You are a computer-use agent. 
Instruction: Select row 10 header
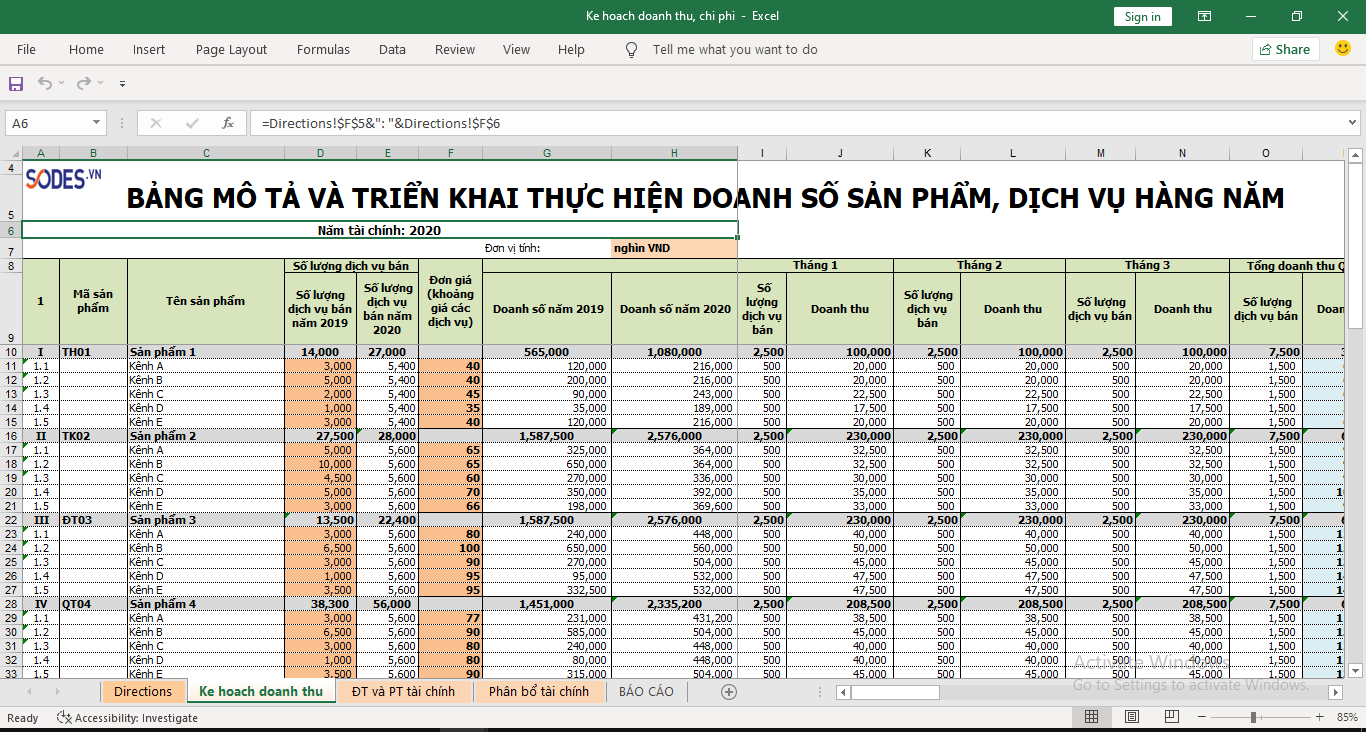(12, 352)
